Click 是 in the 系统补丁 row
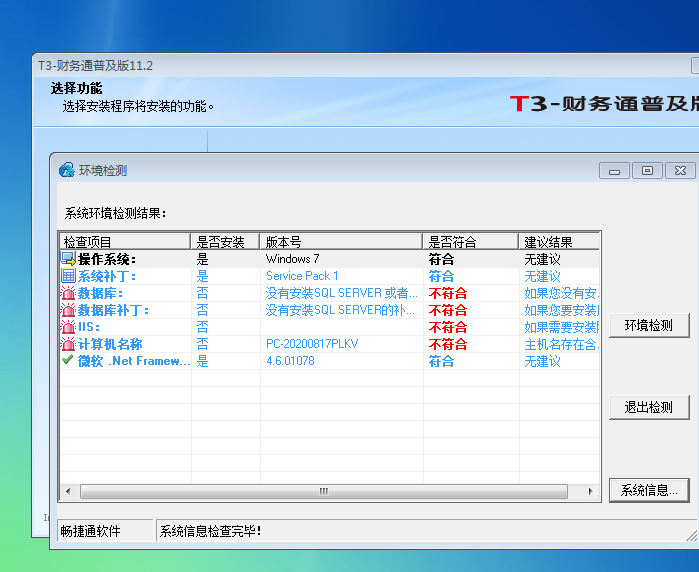Viewport: 699px width, 572px height. point(202,276)
